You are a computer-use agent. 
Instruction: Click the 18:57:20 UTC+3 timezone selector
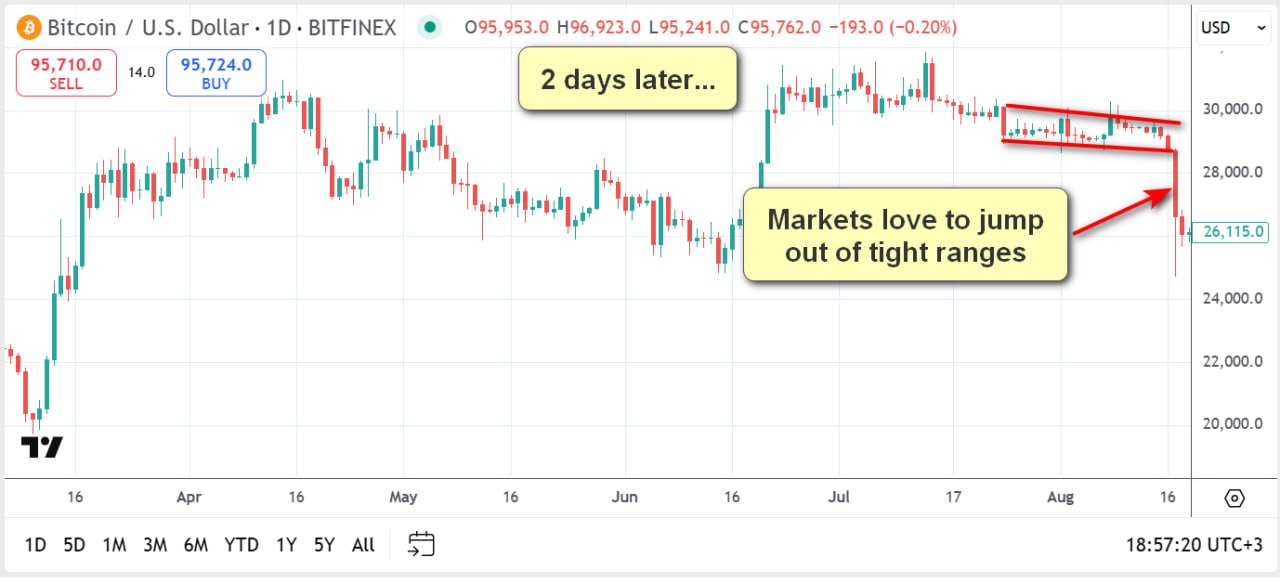[1193, 545]
